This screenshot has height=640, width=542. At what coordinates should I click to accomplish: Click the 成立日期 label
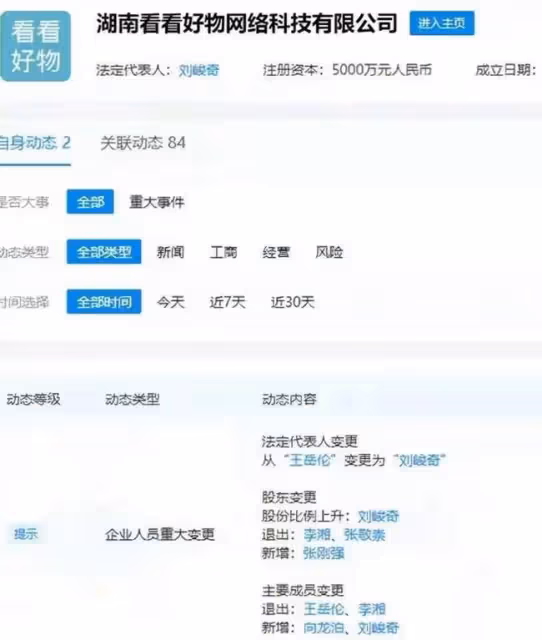pos(506,70)
